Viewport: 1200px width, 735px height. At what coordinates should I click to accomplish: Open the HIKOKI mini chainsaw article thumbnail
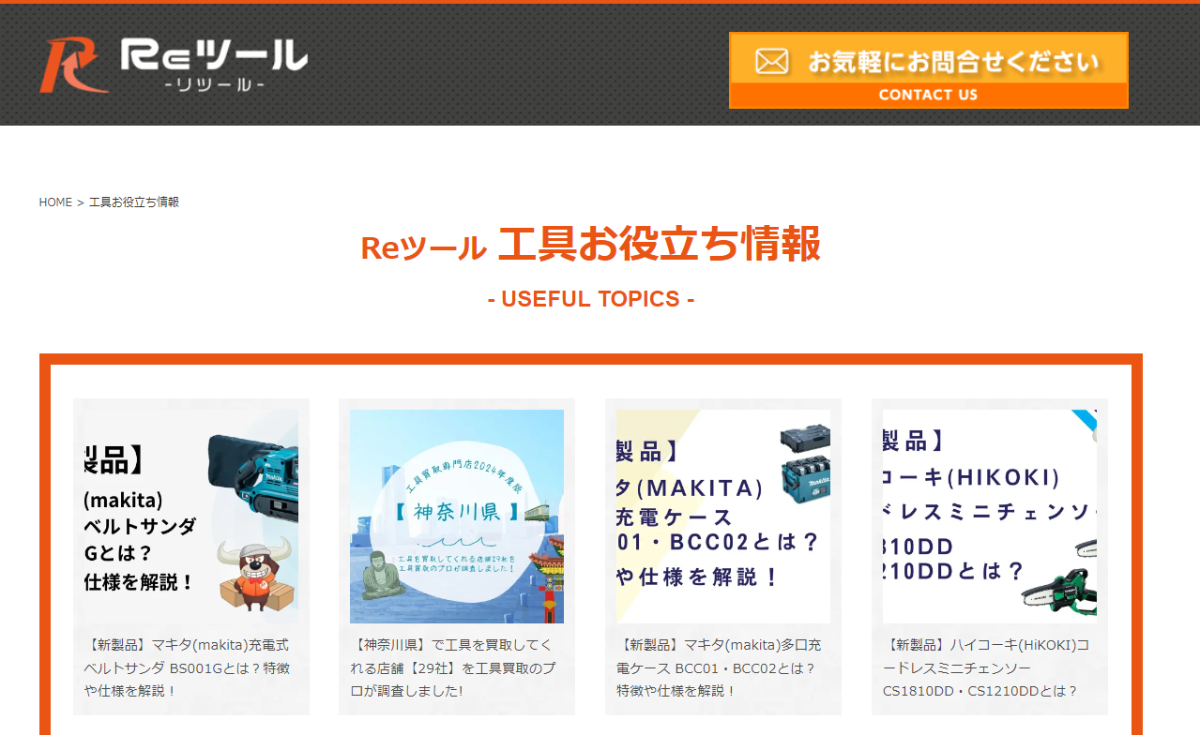coord(989,516)
